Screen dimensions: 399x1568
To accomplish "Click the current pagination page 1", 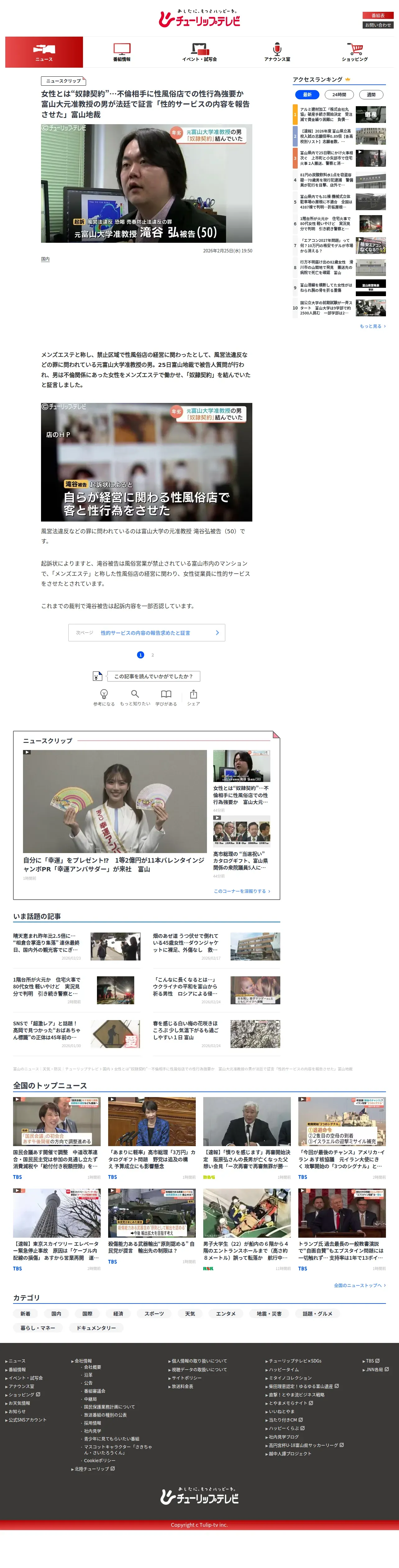I will 140,655.
